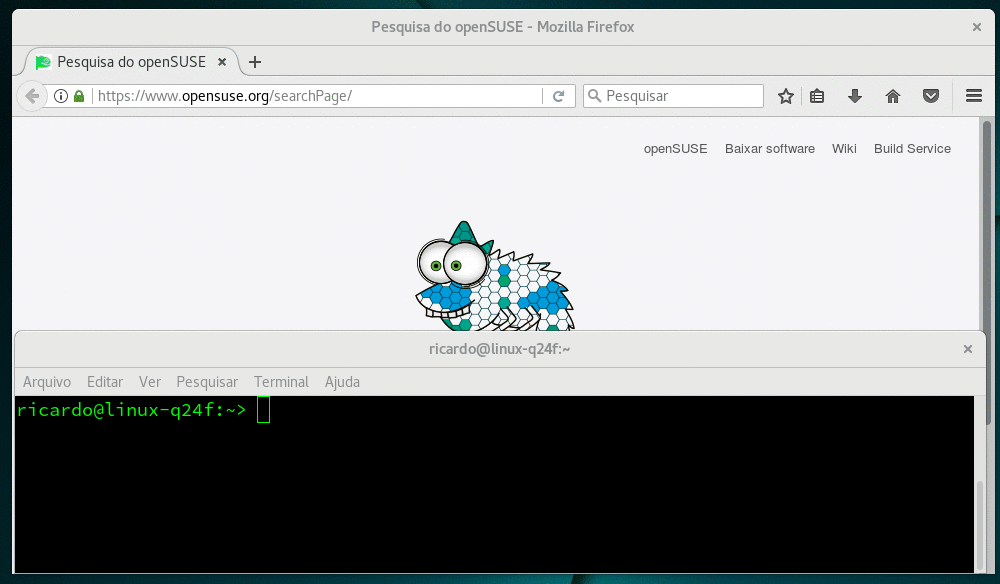Select the Pesquisa do openSUSE tab
The image size is (1000, 584).
[x=132, y=62]
